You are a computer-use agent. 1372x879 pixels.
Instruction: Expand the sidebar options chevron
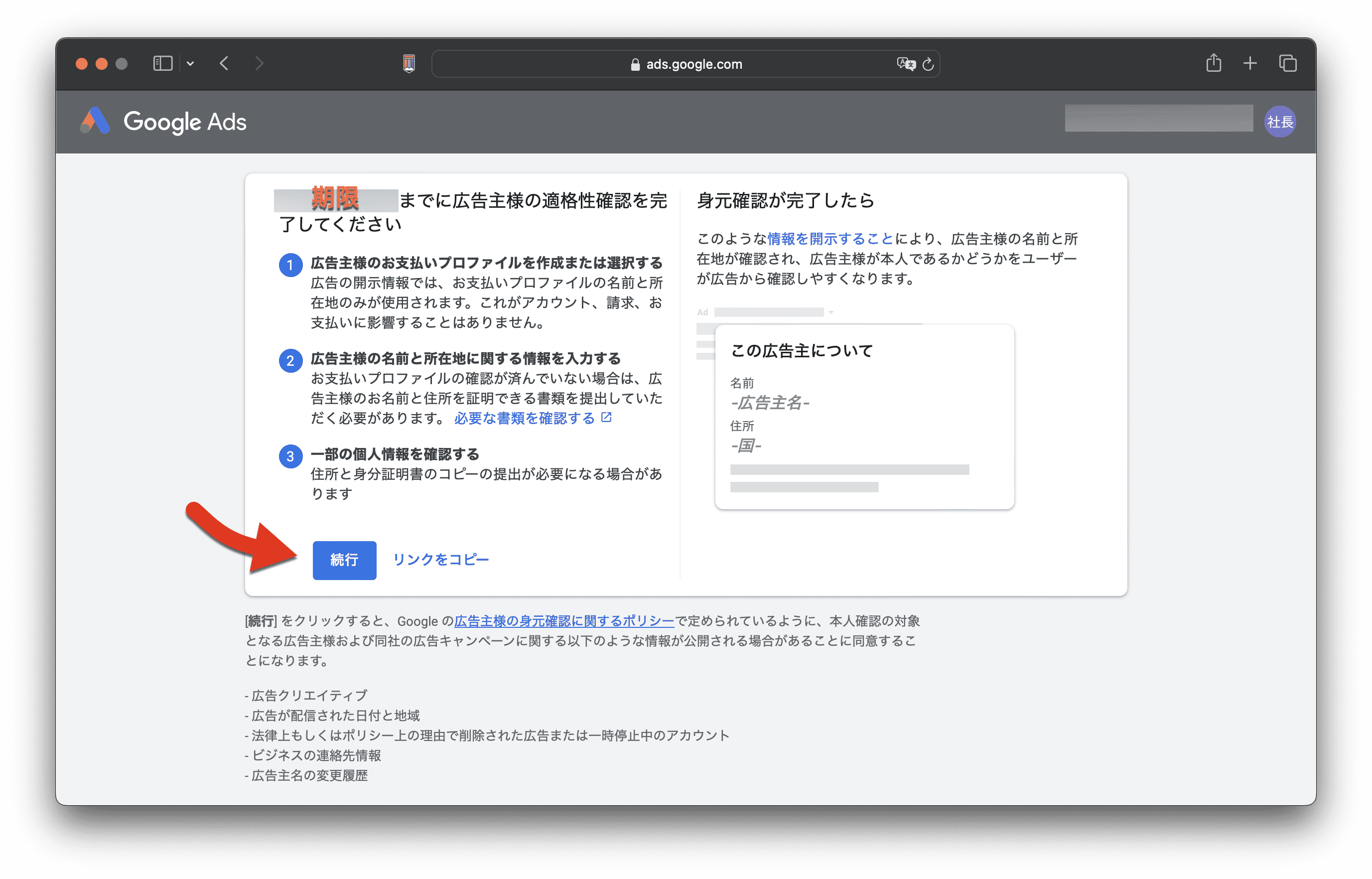coord(190,64)
